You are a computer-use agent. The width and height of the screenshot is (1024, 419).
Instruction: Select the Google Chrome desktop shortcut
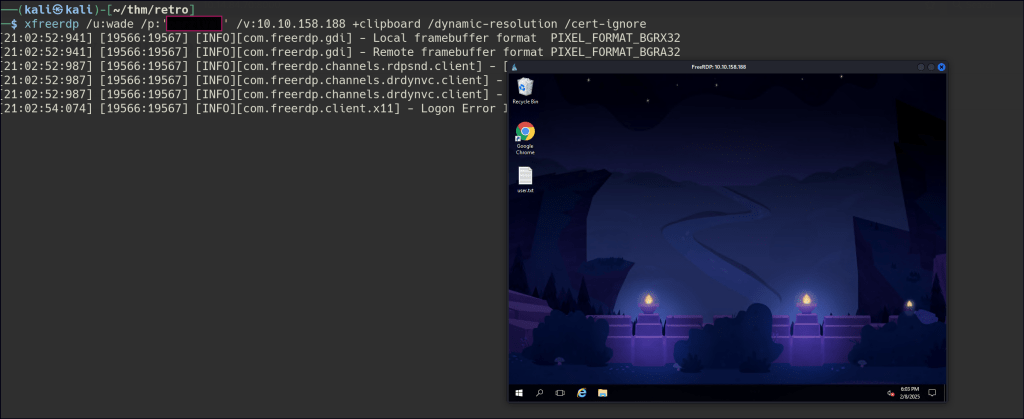[525, 137]
